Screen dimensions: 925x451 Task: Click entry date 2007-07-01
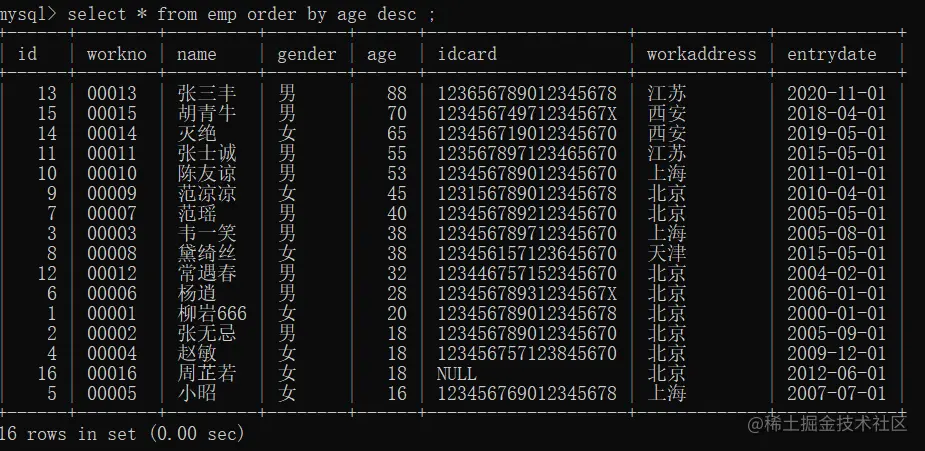tap(837, 394)
